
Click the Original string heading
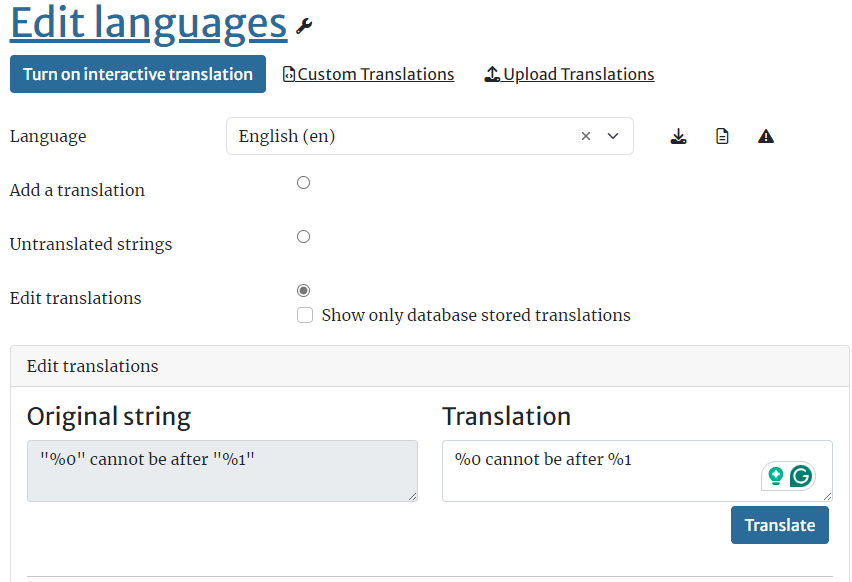(x=109, y=417)
